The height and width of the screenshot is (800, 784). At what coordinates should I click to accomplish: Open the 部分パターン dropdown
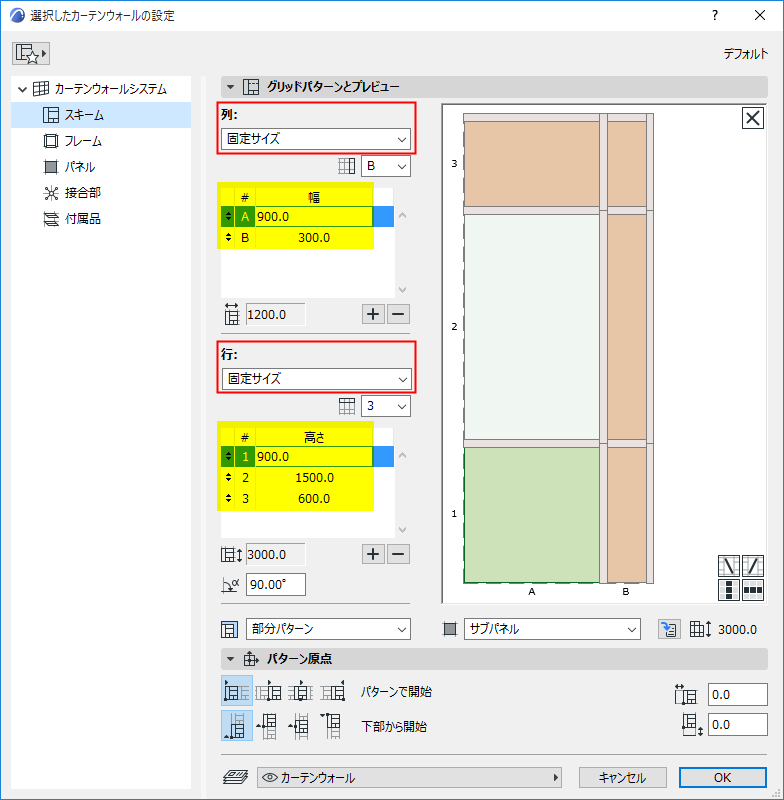pos(328,629)
